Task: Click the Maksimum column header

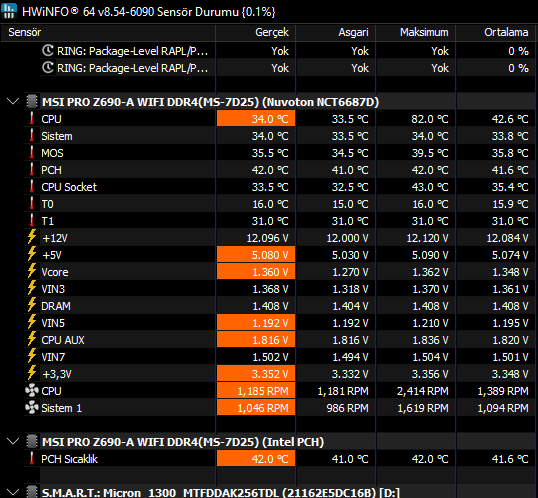Action: tap(416, 32)
